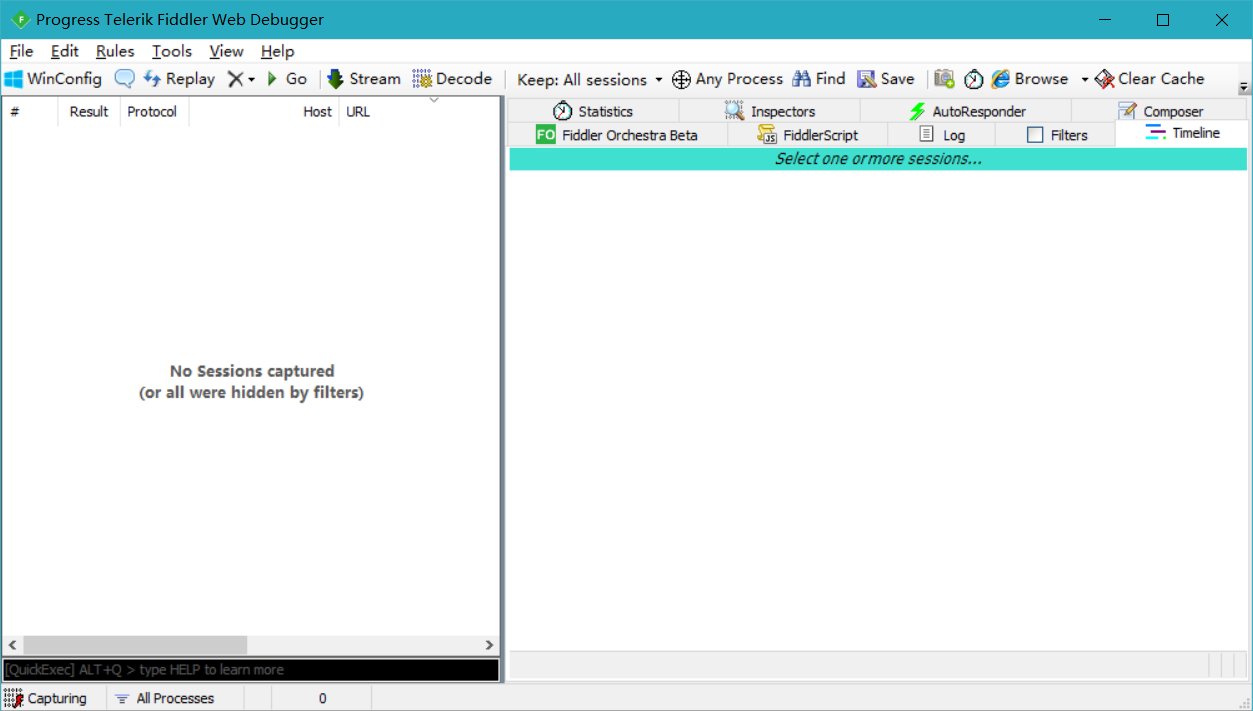Click the horizontal scrollbar thumb in session list
The height and width of the screenshot is (711, 1253).
coord(135,646)
